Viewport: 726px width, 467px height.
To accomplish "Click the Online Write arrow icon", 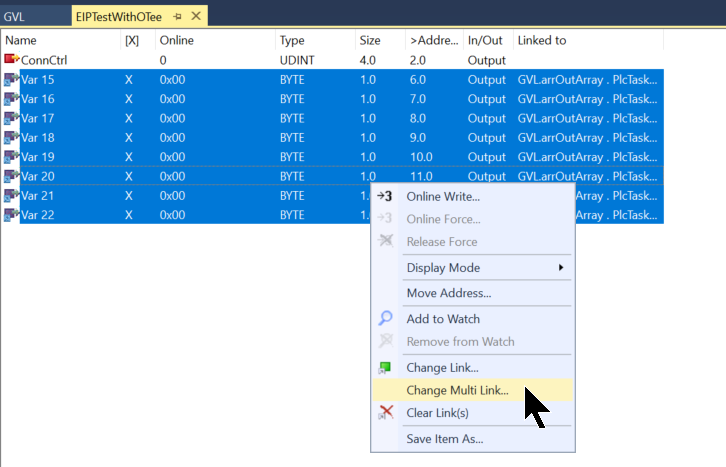I will [x=386, y=197].
